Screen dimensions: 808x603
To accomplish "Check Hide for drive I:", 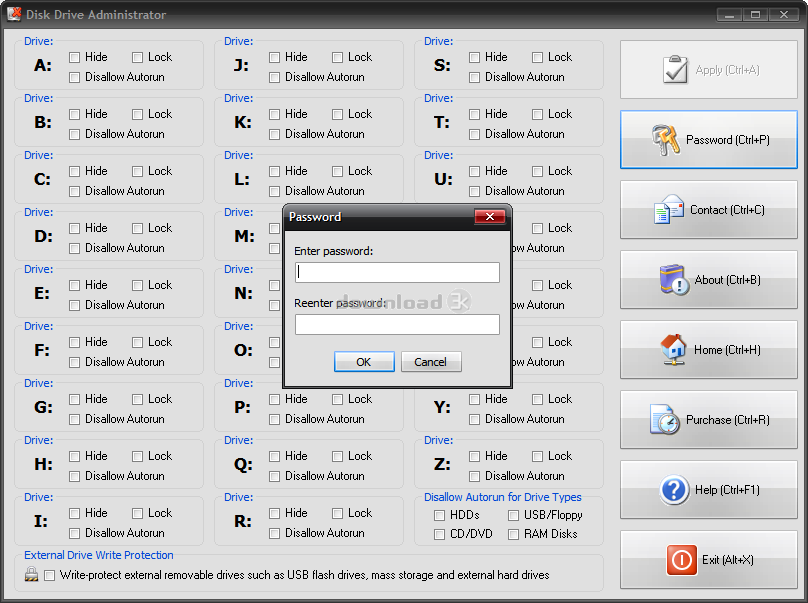I will 75,513.
